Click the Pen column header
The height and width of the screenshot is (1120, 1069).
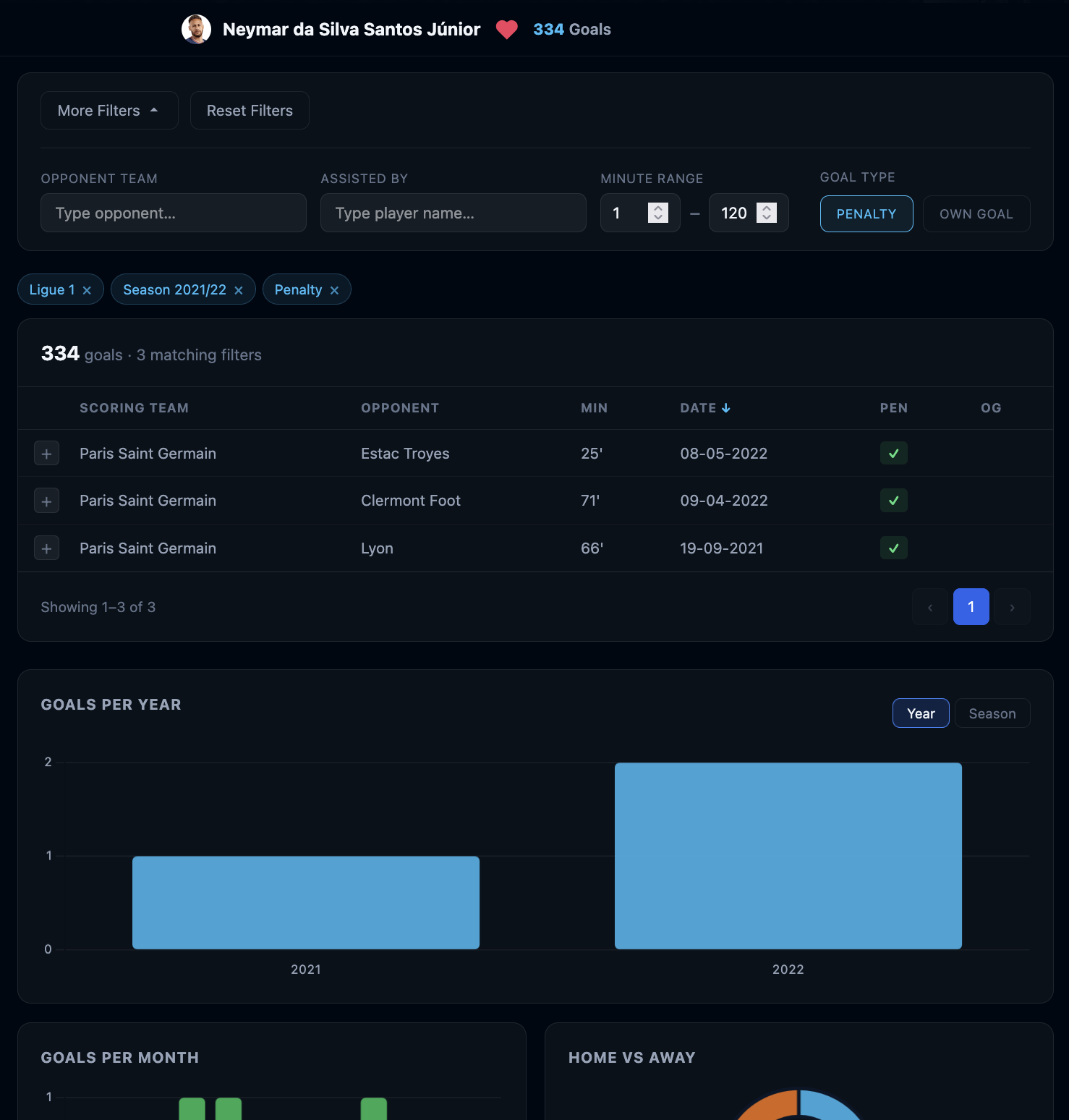pos(894,408)
